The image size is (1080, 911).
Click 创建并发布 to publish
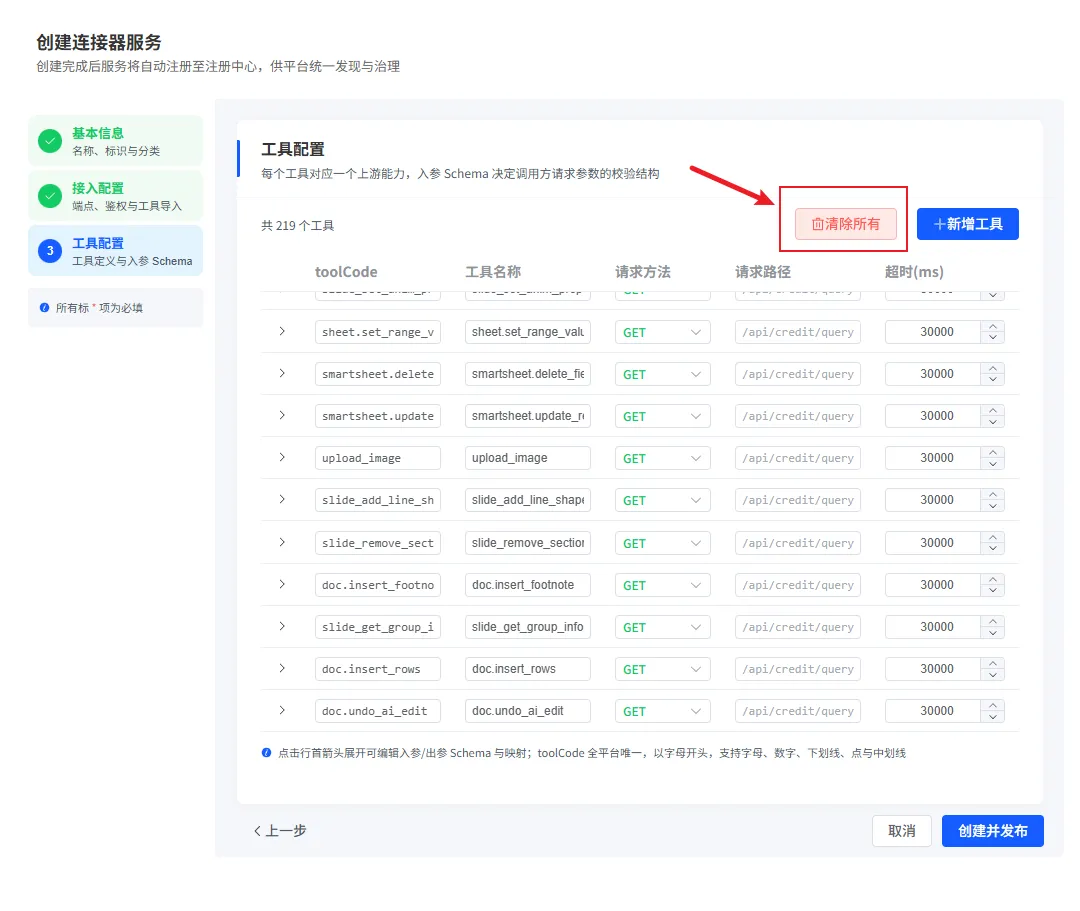[x=993, y=830]
